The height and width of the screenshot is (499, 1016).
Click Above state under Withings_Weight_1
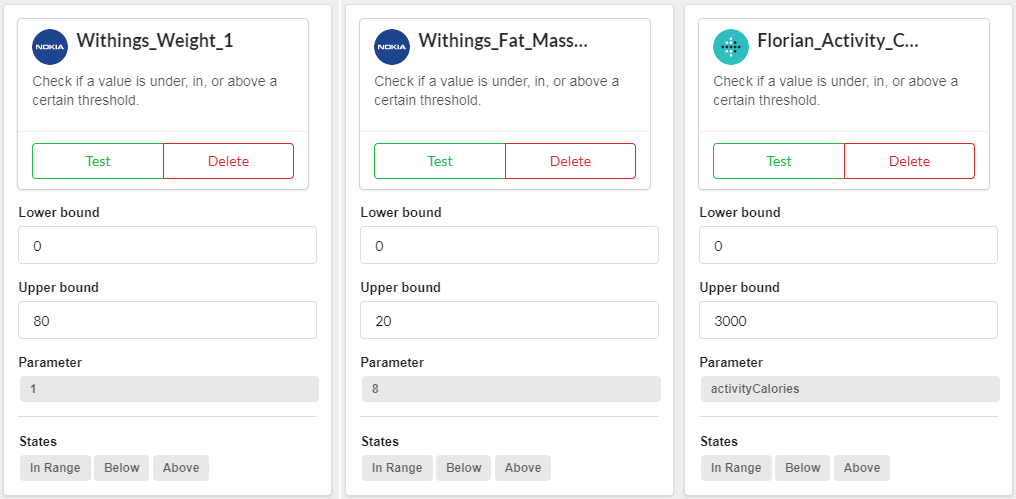point(181,468)
